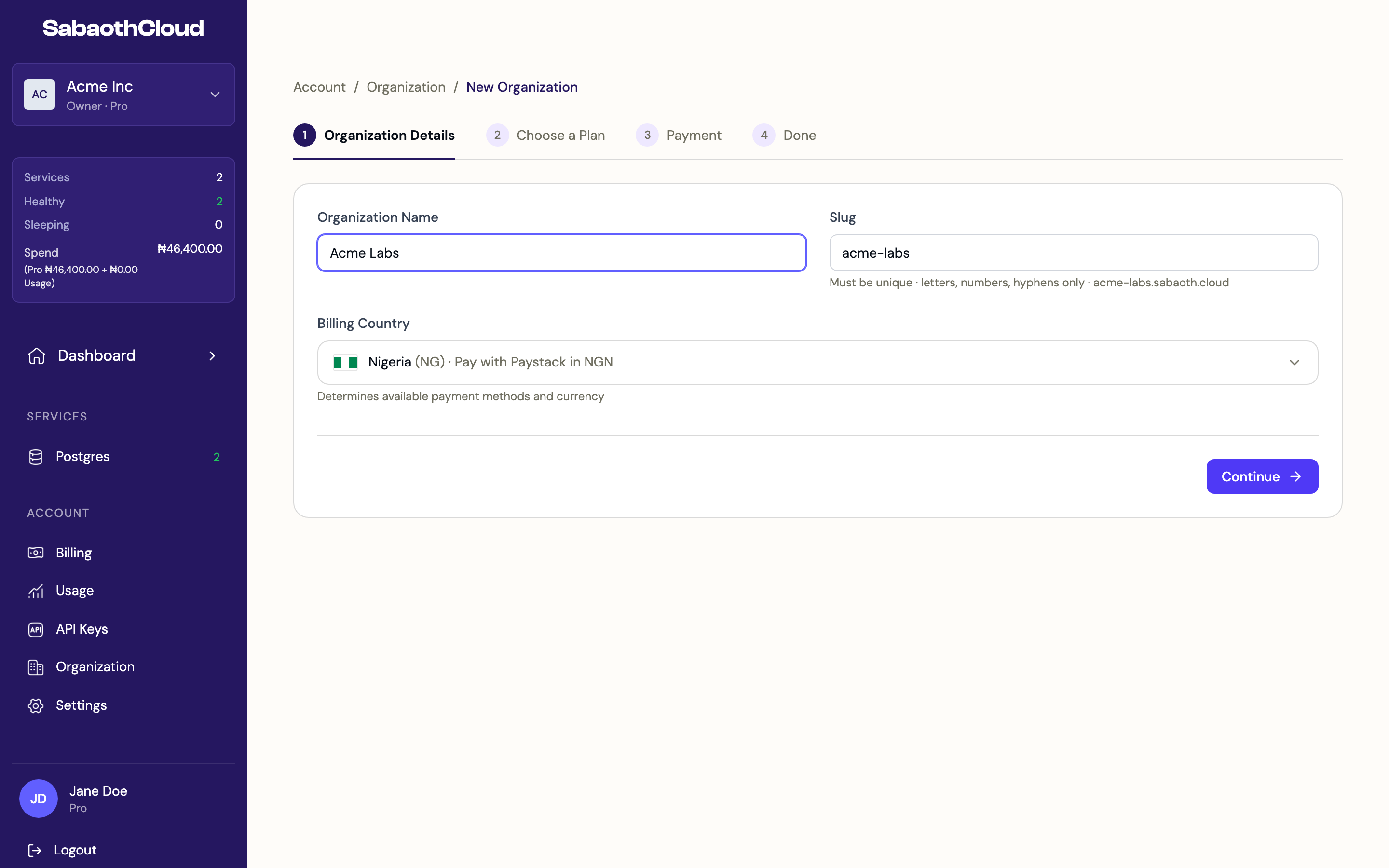Screen dimensions: 1389x868
Task: Click the Logout arrow icon
Action: pyautogui.click(x=34, y=850)
